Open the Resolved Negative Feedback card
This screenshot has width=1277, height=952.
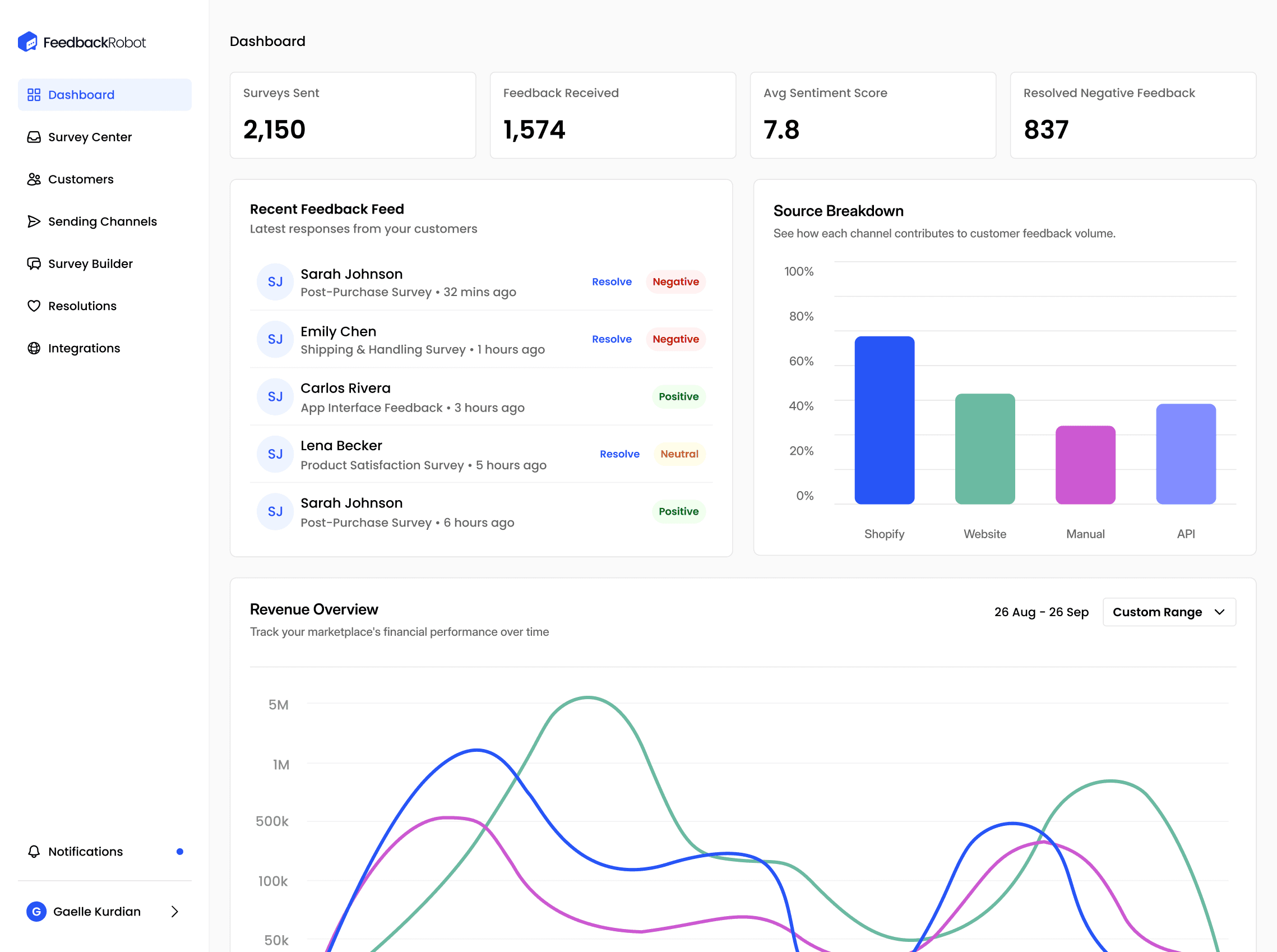(1133, 115)
